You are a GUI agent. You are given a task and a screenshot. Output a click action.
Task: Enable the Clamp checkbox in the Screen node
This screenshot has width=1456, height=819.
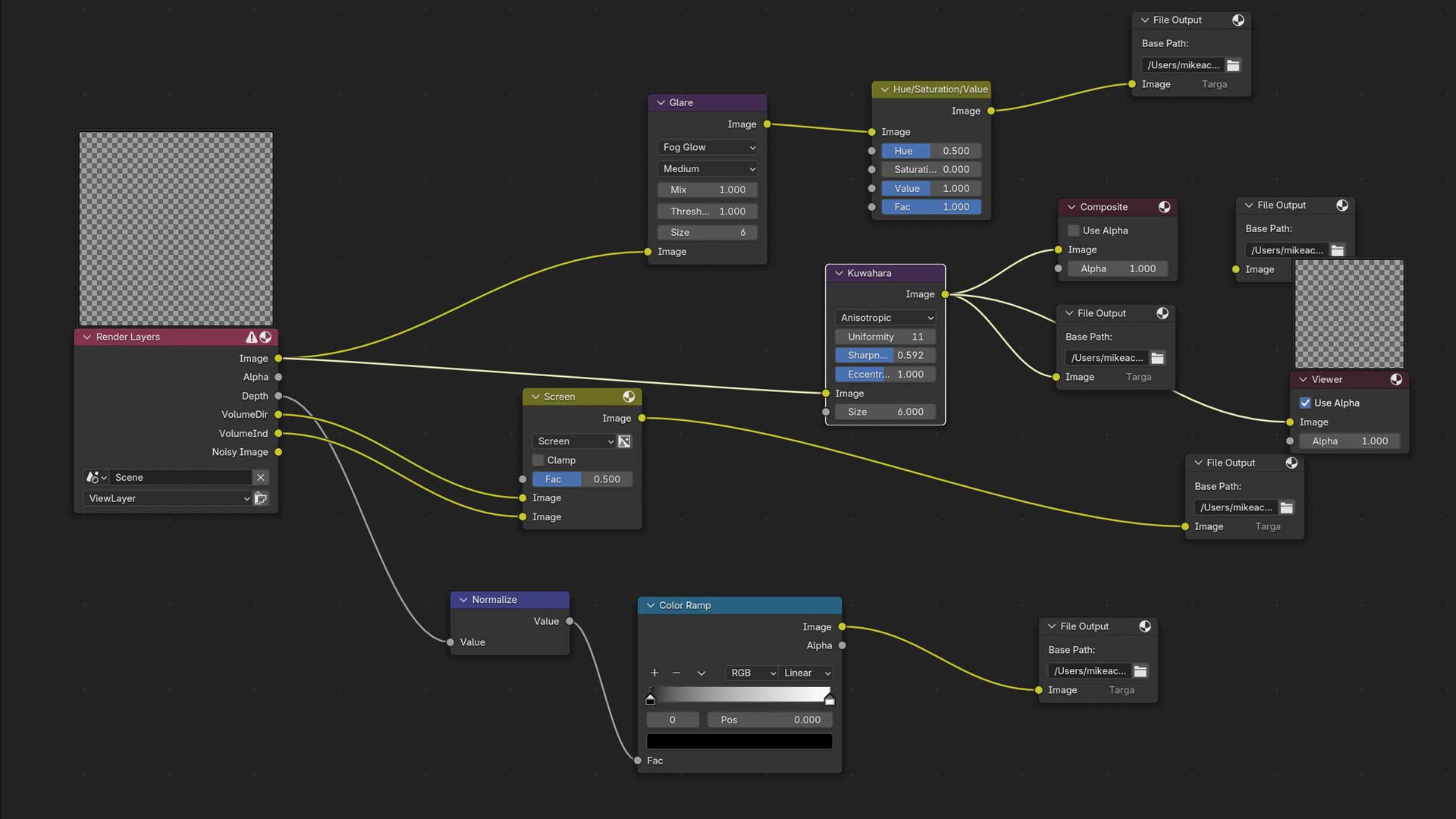(538, 460)
